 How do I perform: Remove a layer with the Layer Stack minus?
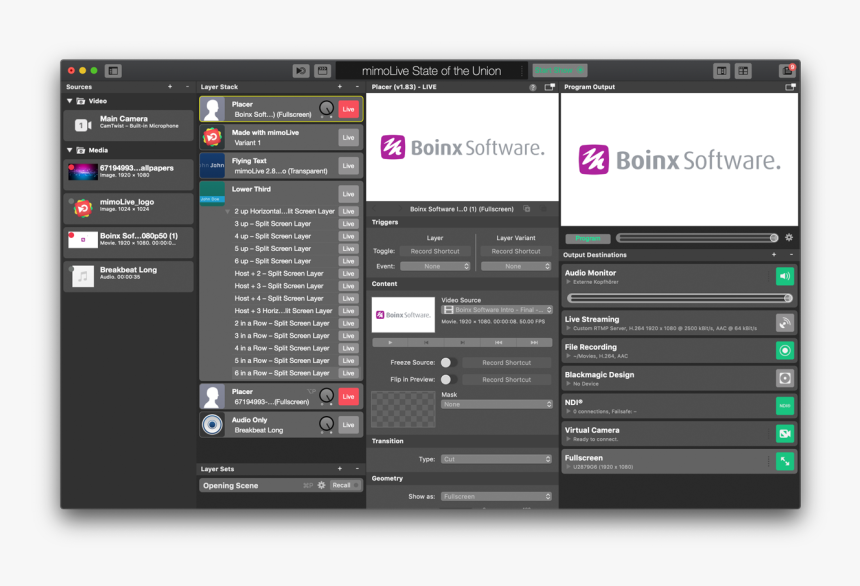[357, 87]
